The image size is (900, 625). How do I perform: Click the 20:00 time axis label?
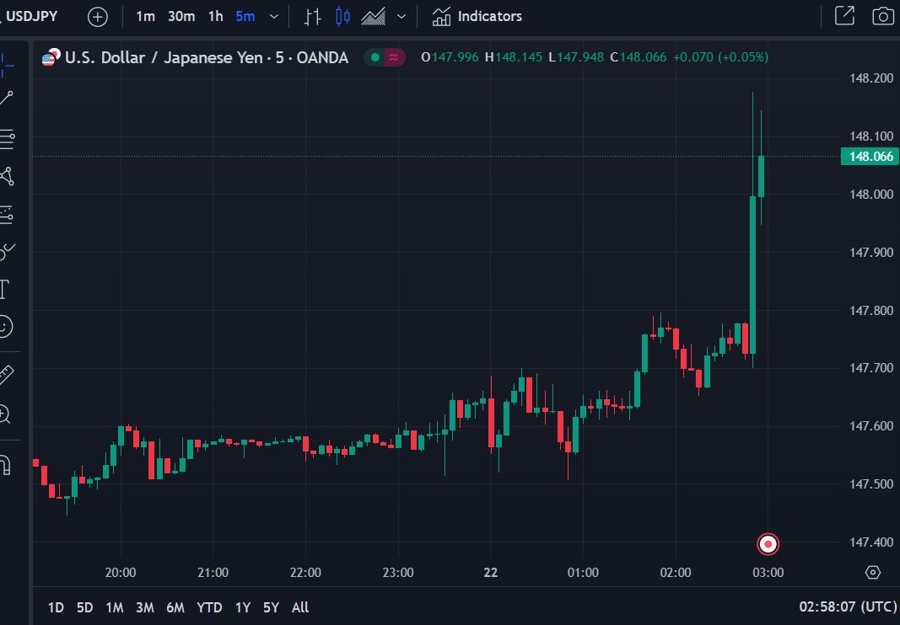click(x=121, y=573)
